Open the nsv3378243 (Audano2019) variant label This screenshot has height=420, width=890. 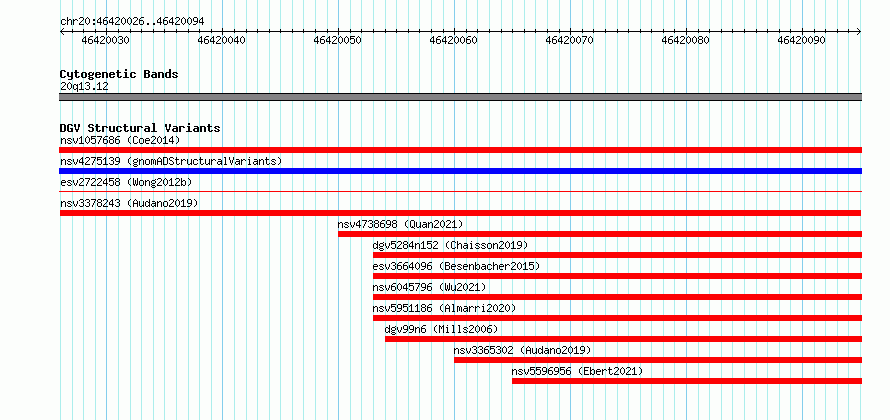pyautogui.click(x=129, y=203)
